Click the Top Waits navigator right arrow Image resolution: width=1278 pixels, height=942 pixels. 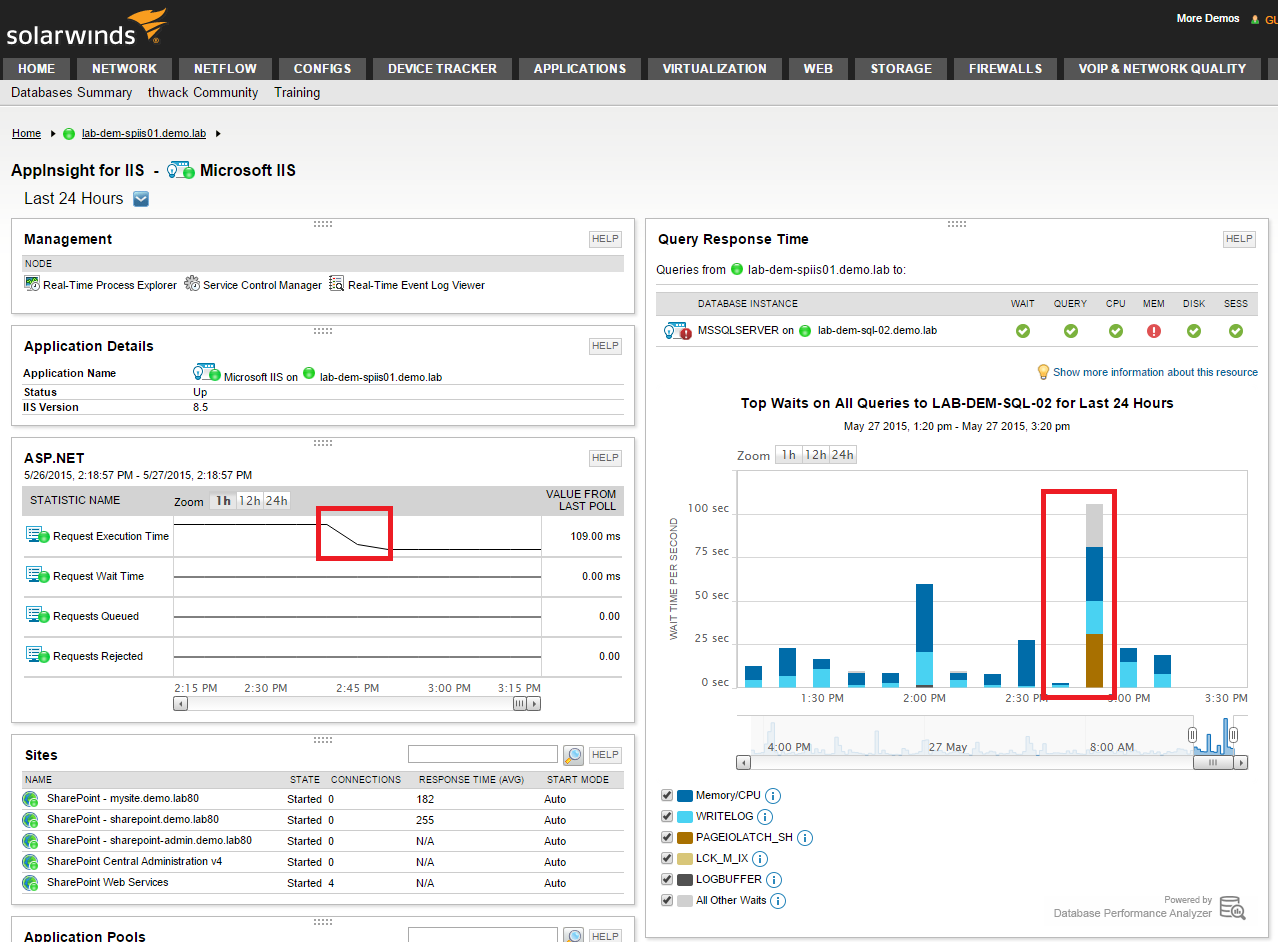tap(1241, 762)
